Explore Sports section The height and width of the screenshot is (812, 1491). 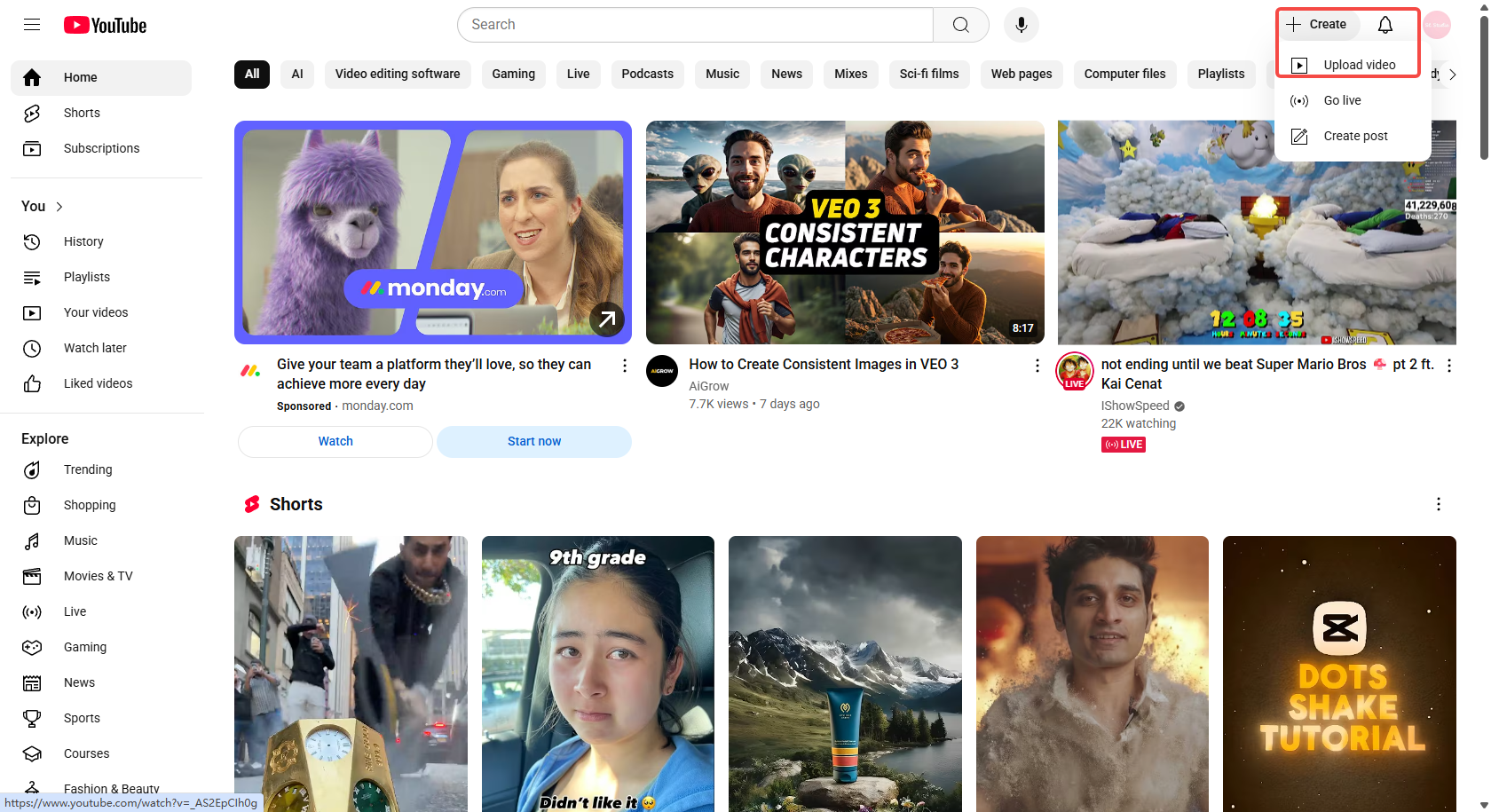(101, 718)
